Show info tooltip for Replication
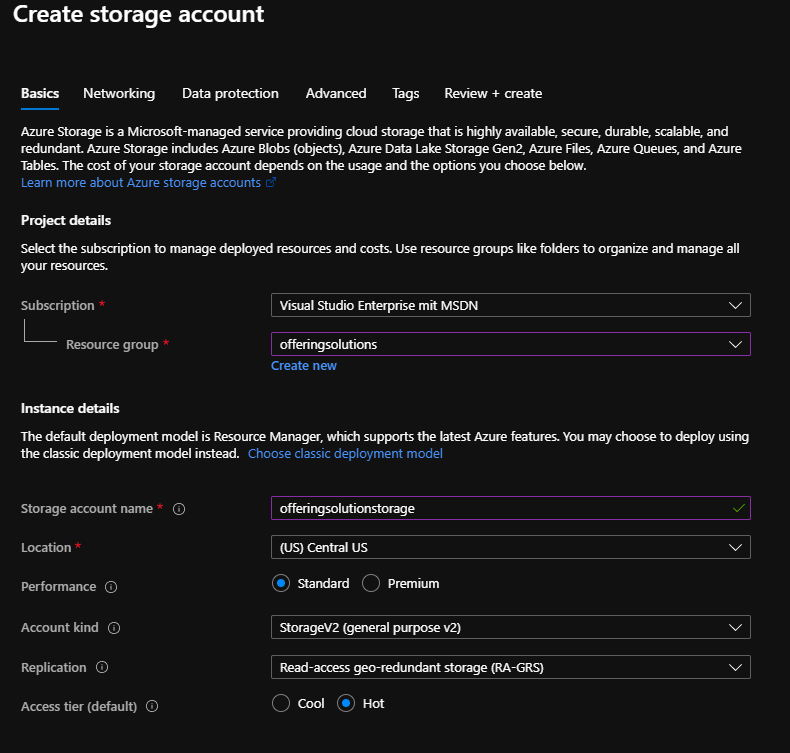Viewport: 790px width, 753px height. (x=102, y=667)
